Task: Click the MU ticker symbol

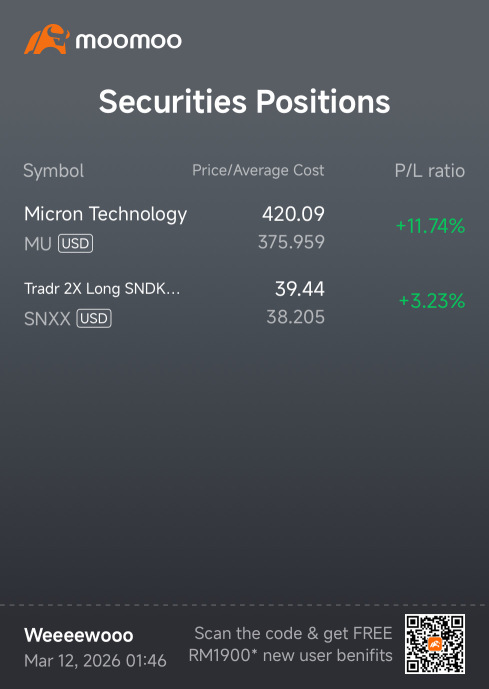Action: coord(38,244)
